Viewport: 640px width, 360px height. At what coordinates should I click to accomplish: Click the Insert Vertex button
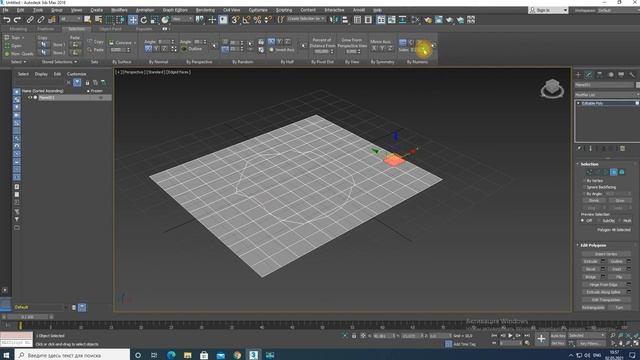coord(606,254)
